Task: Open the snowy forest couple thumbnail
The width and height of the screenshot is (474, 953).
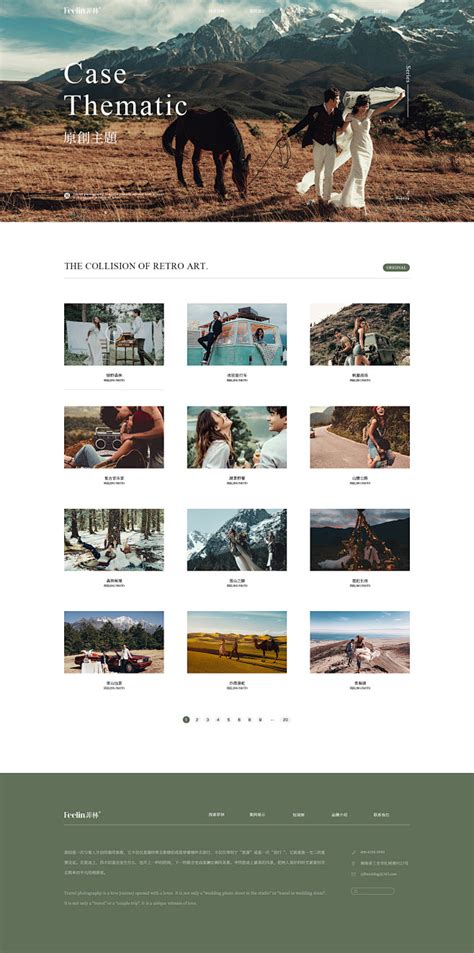Action: tap(114, 540)
